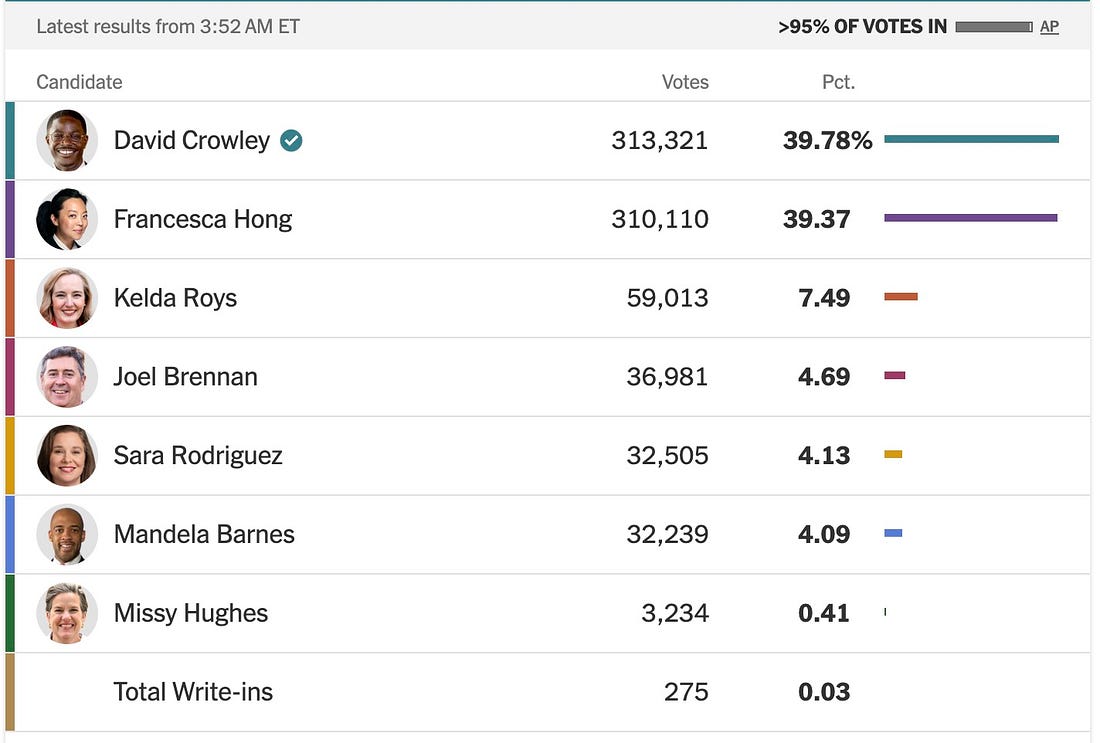Click the Mandela Barnes candidate name
This screenshot has width=1100, height=743.
click(x=204, y=535)
